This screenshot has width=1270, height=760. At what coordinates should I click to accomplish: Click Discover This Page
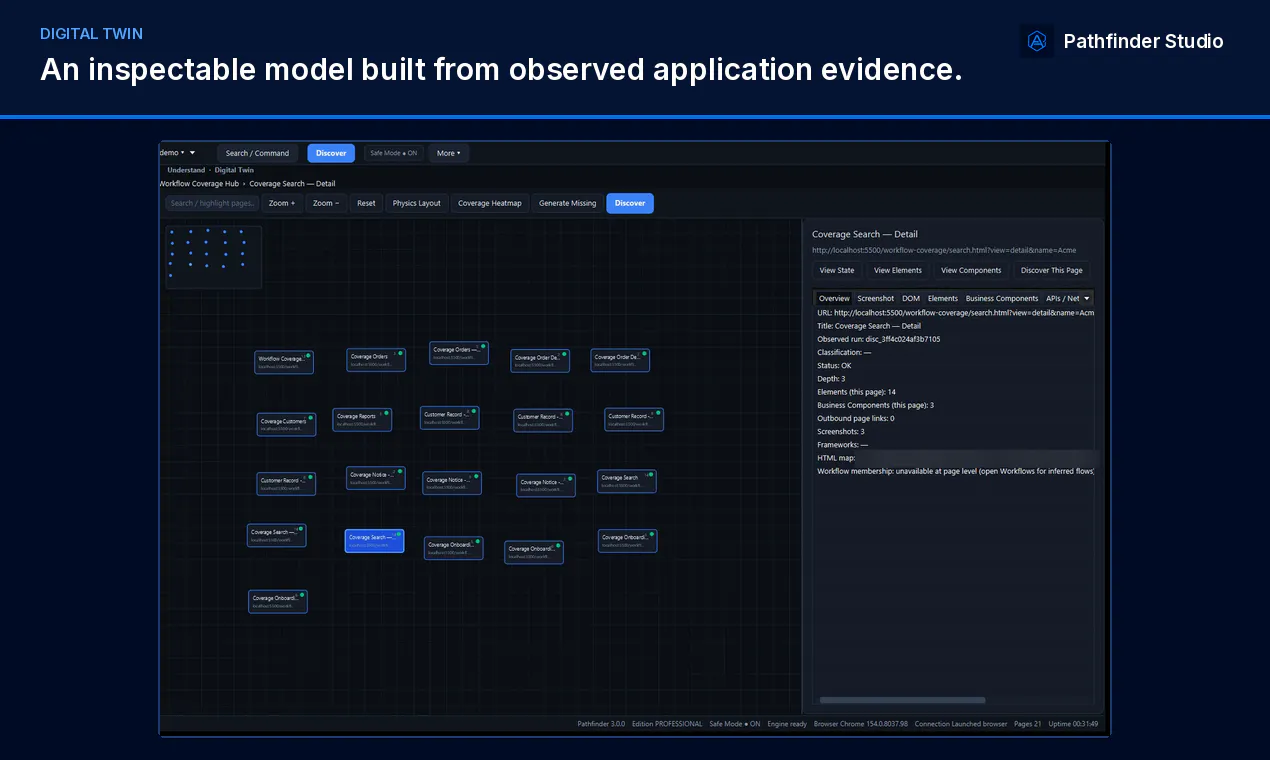[x=1052, y=270]
